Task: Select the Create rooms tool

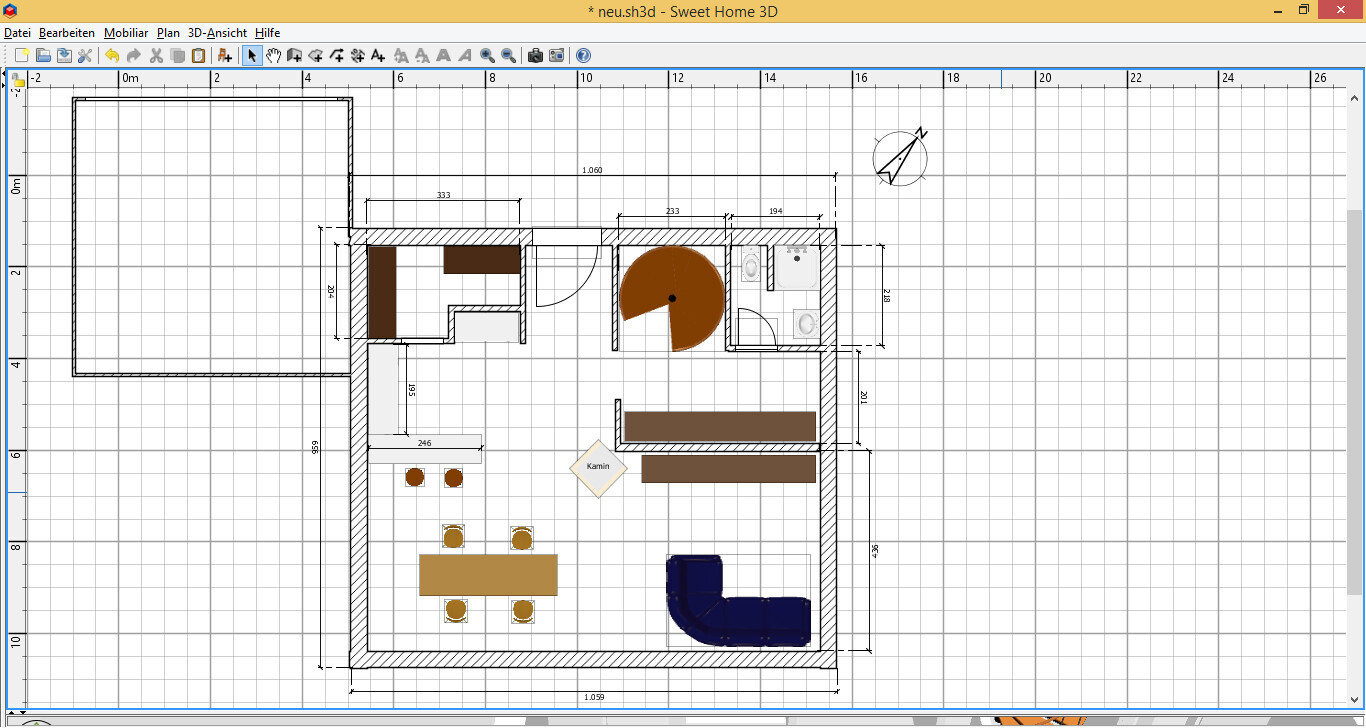Action: coord(316,56)
